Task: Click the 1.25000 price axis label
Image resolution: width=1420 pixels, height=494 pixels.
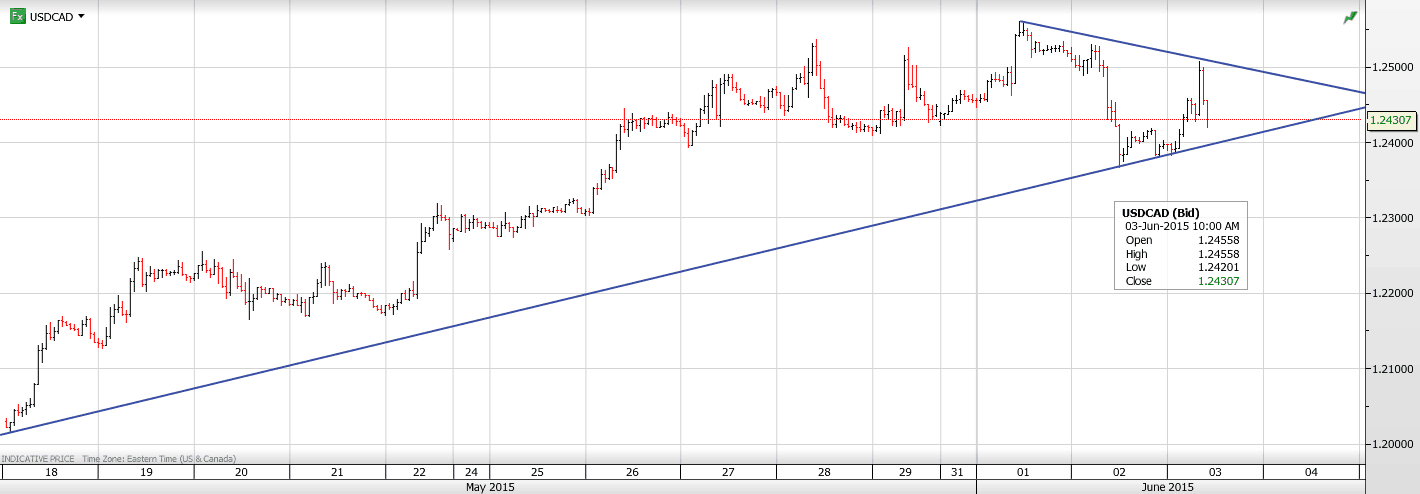Action: pos(1391,67)
